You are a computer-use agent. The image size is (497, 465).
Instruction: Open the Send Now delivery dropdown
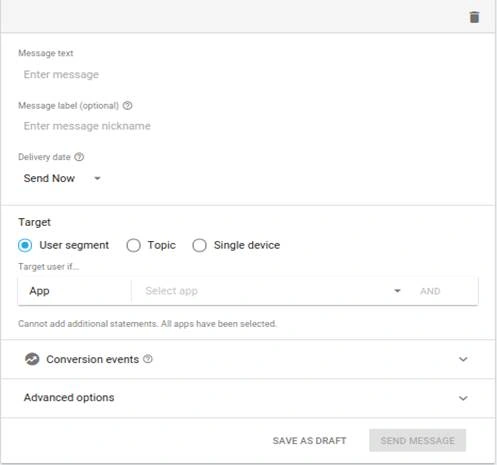62,178
